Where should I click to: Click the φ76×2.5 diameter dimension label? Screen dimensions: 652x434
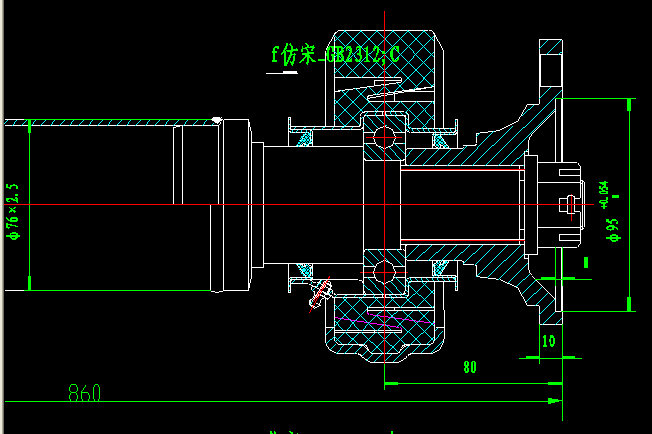tap(13, 211)
